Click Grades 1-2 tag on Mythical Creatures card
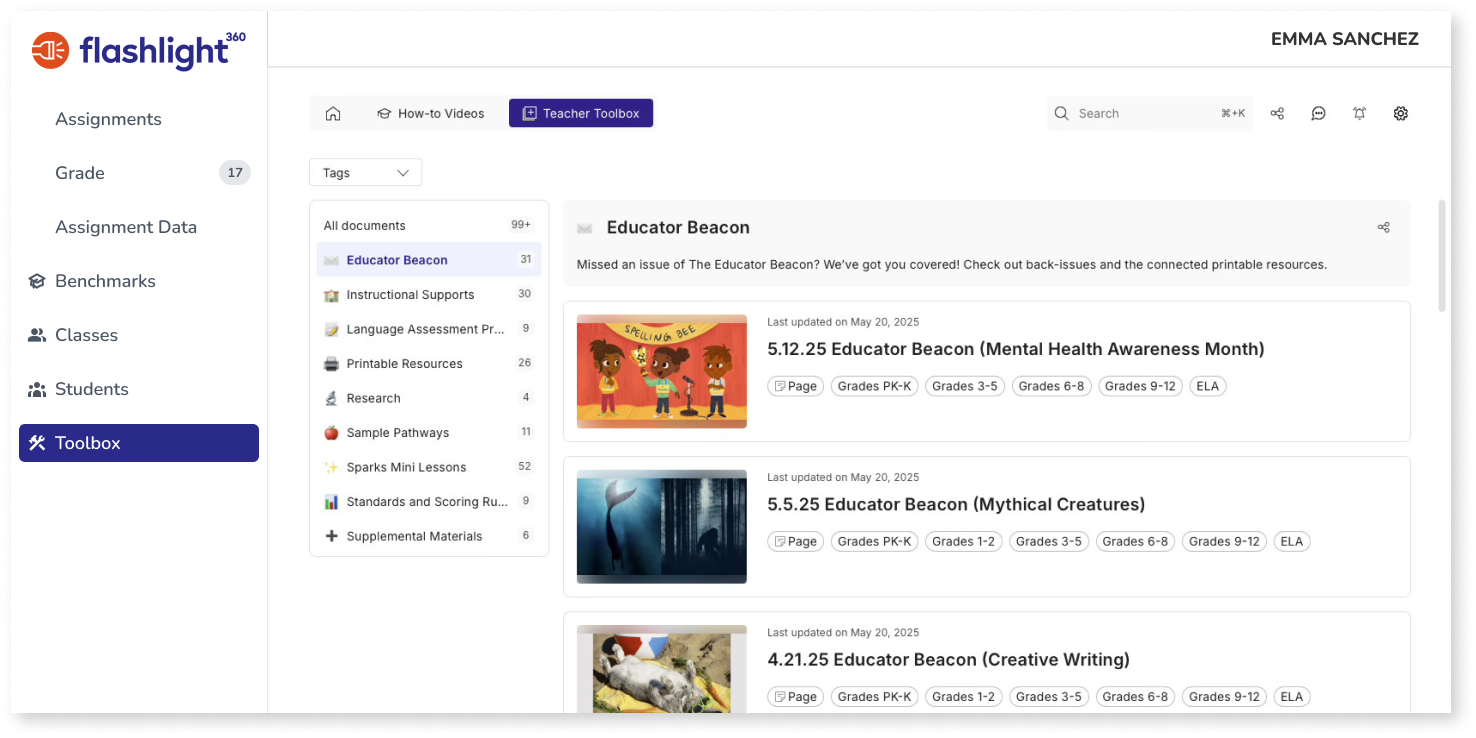 964,542
